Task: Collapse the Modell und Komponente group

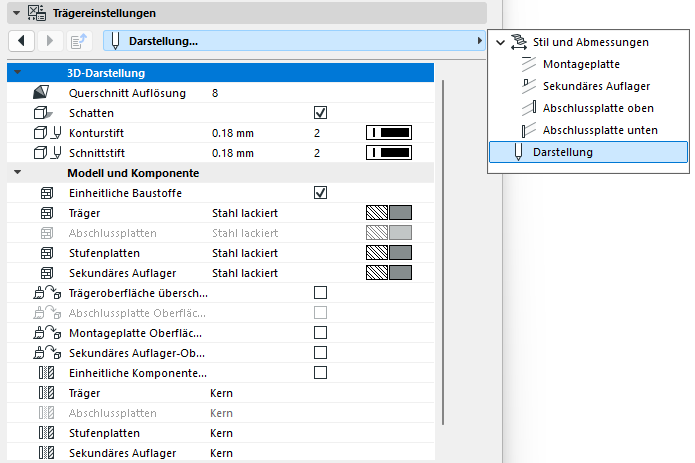Action: click(x=17, y=172)
